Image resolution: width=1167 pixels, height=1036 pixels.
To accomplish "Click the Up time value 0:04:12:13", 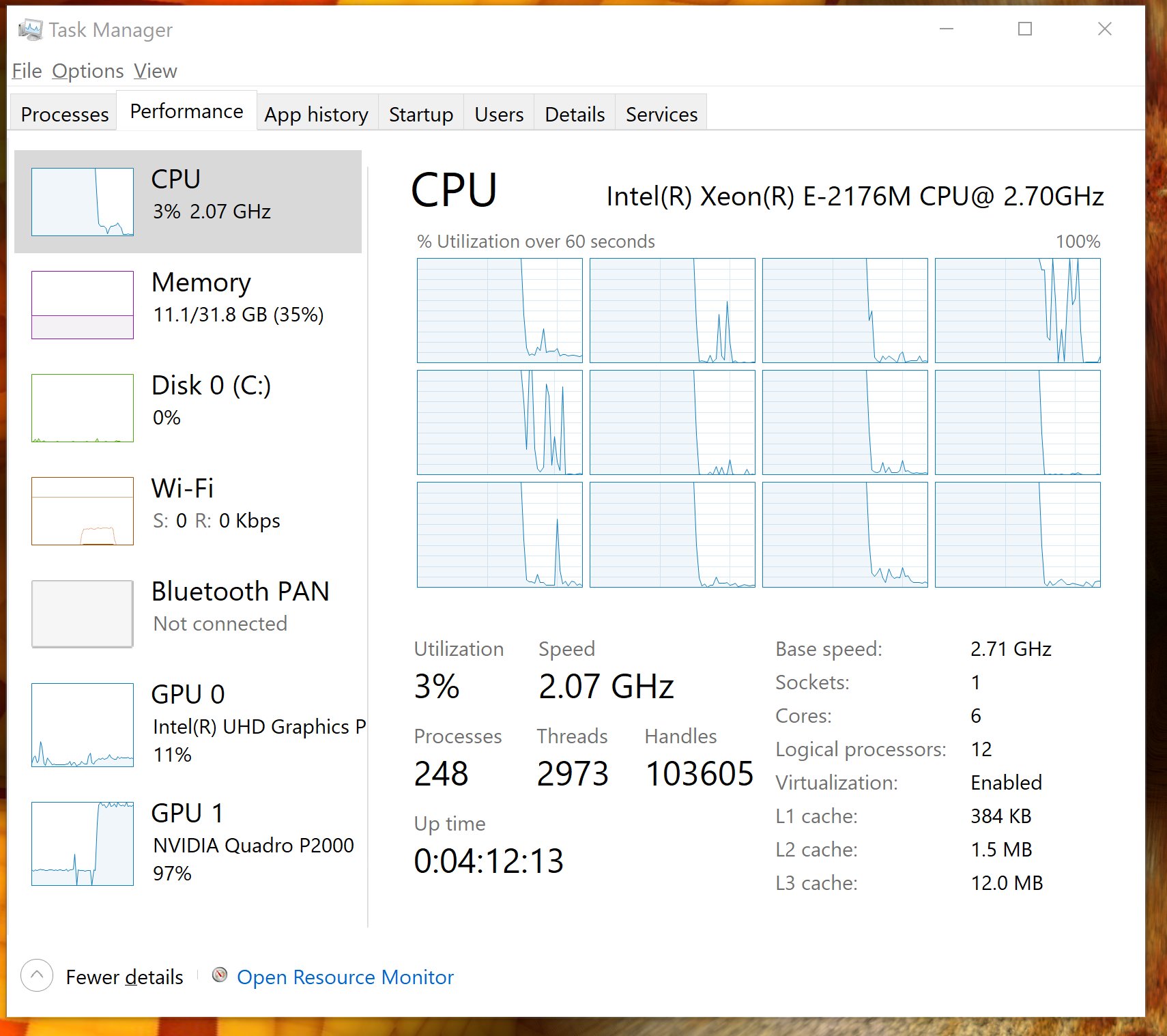I will 489,861.
